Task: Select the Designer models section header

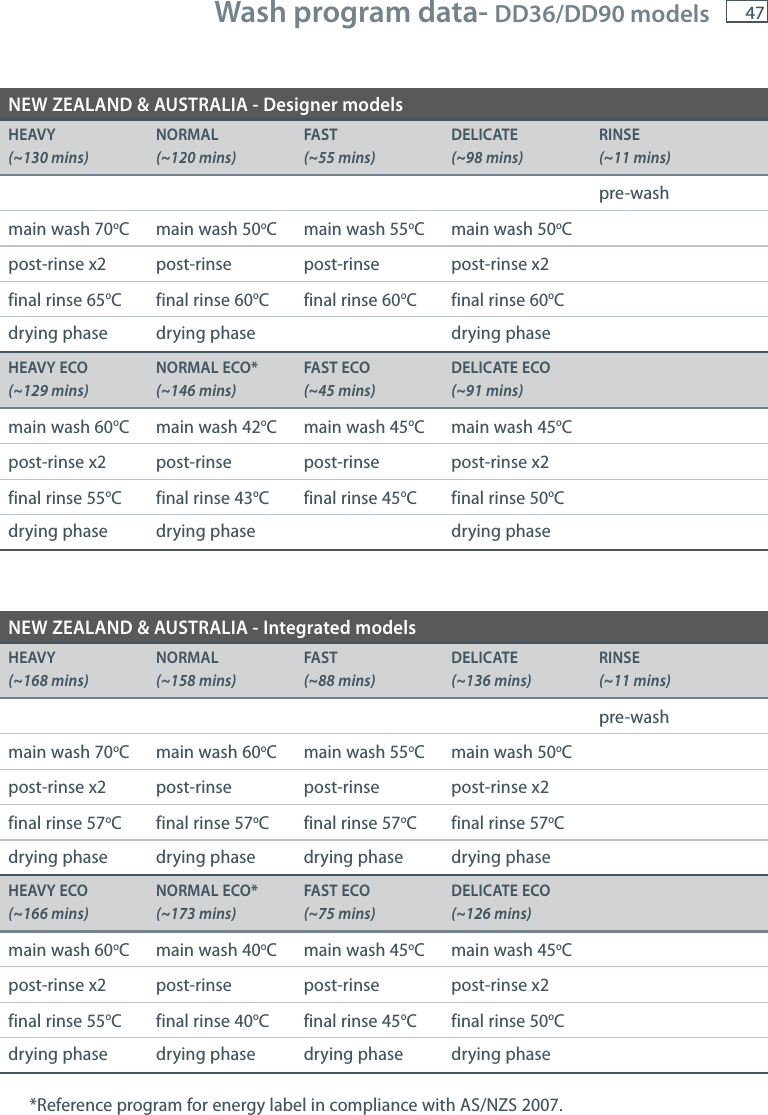Action: [x=384, y=105]
